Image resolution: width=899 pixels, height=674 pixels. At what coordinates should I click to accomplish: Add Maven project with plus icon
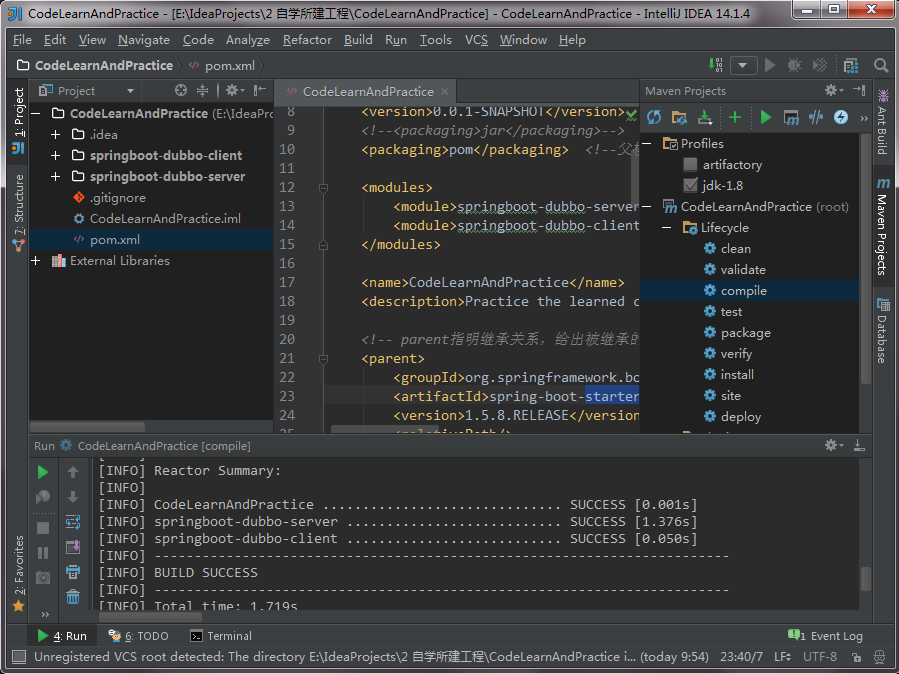point(734,117)
